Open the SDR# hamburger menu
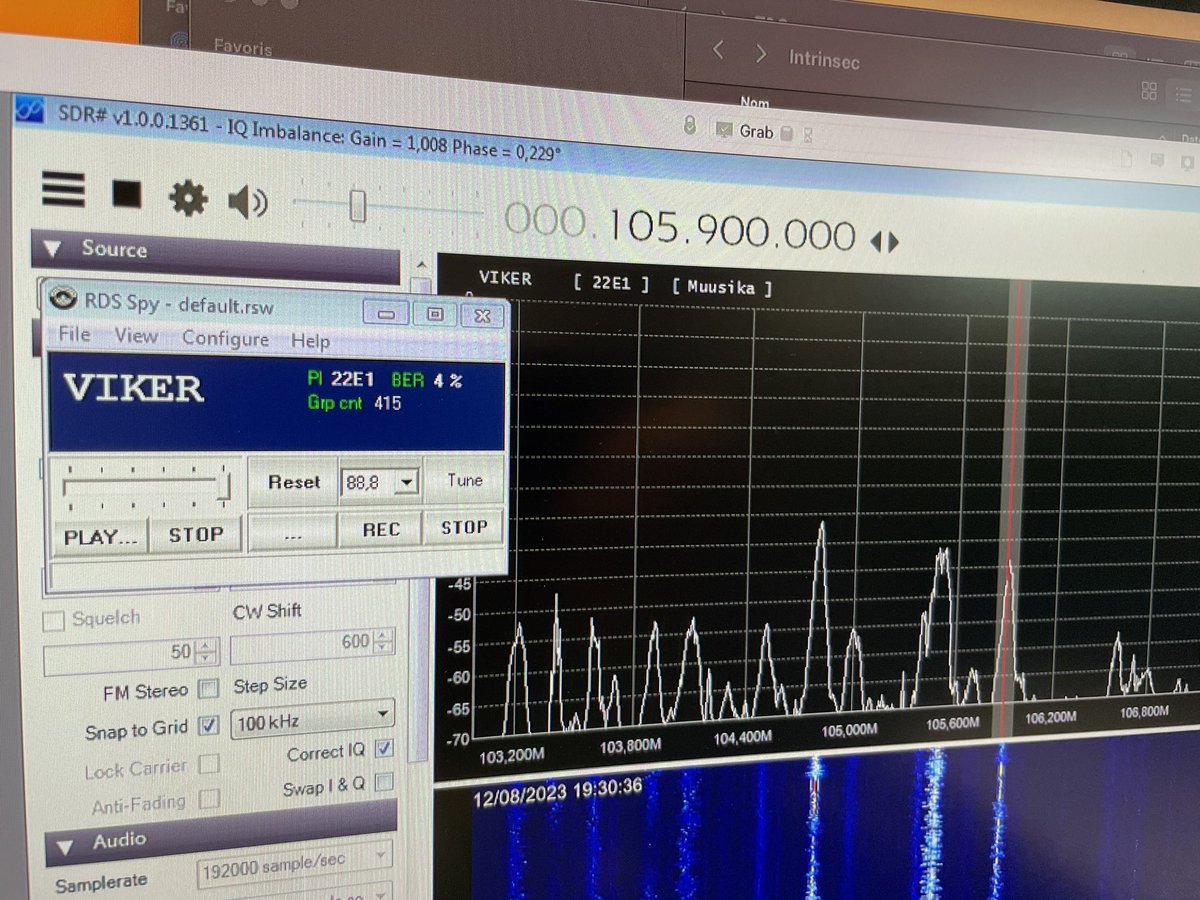This screenshot has width=1200, height=900. point(63,189)
